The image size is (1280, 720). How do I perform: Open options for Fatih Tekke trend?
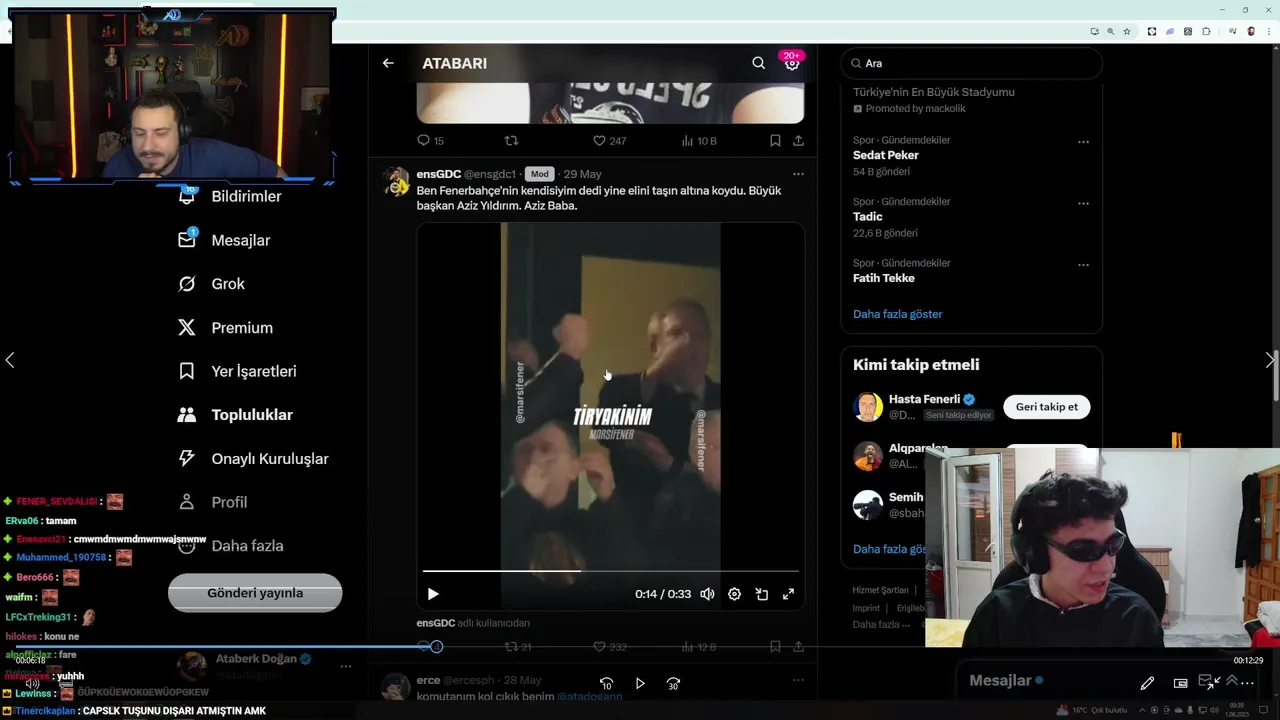(1083, 265)
